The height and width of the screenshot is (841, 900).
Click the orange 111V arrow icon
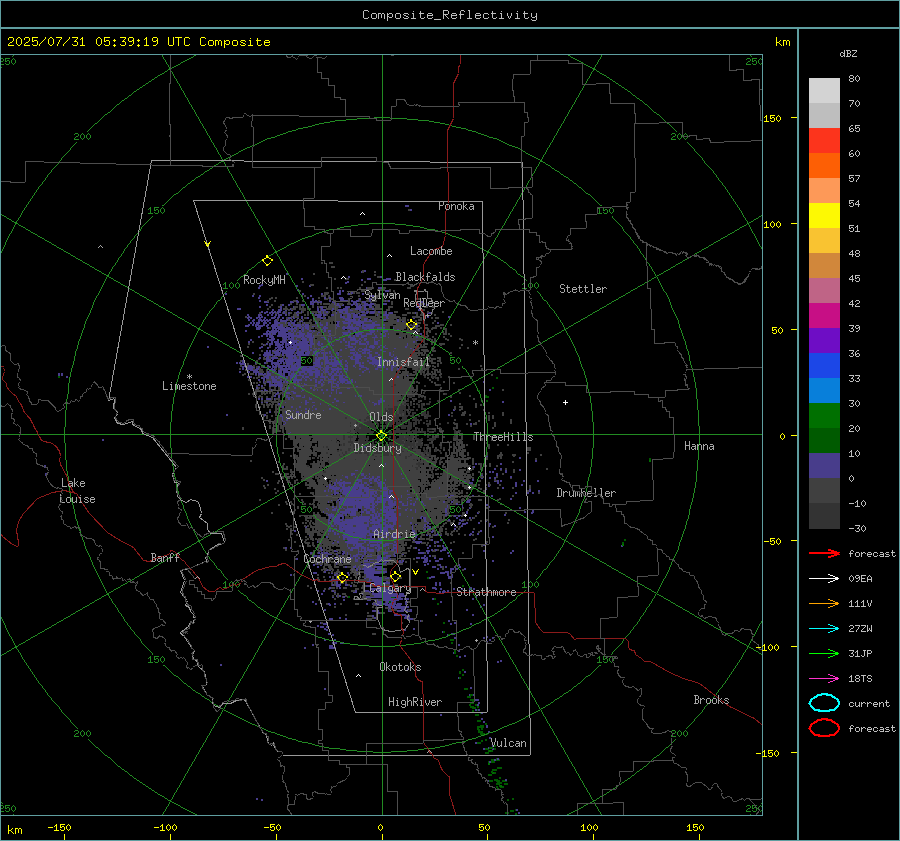[824, 603]
